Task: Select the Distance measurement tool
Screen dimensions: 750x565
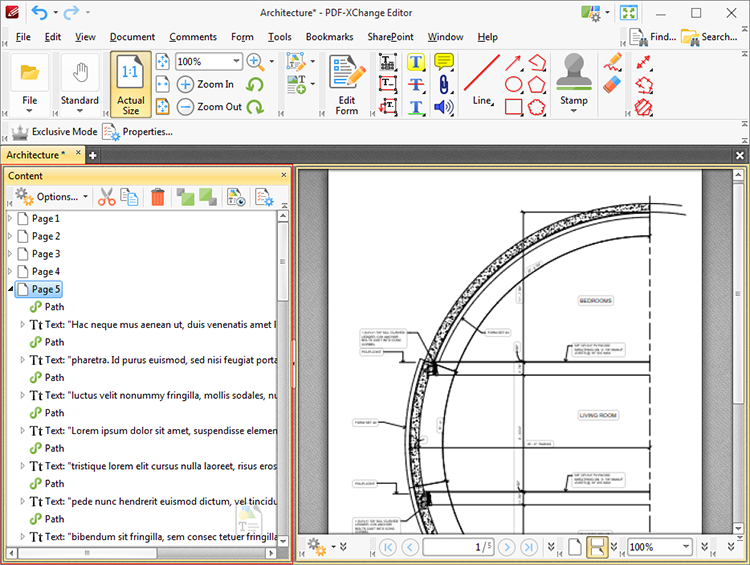Action: point(643,62)
